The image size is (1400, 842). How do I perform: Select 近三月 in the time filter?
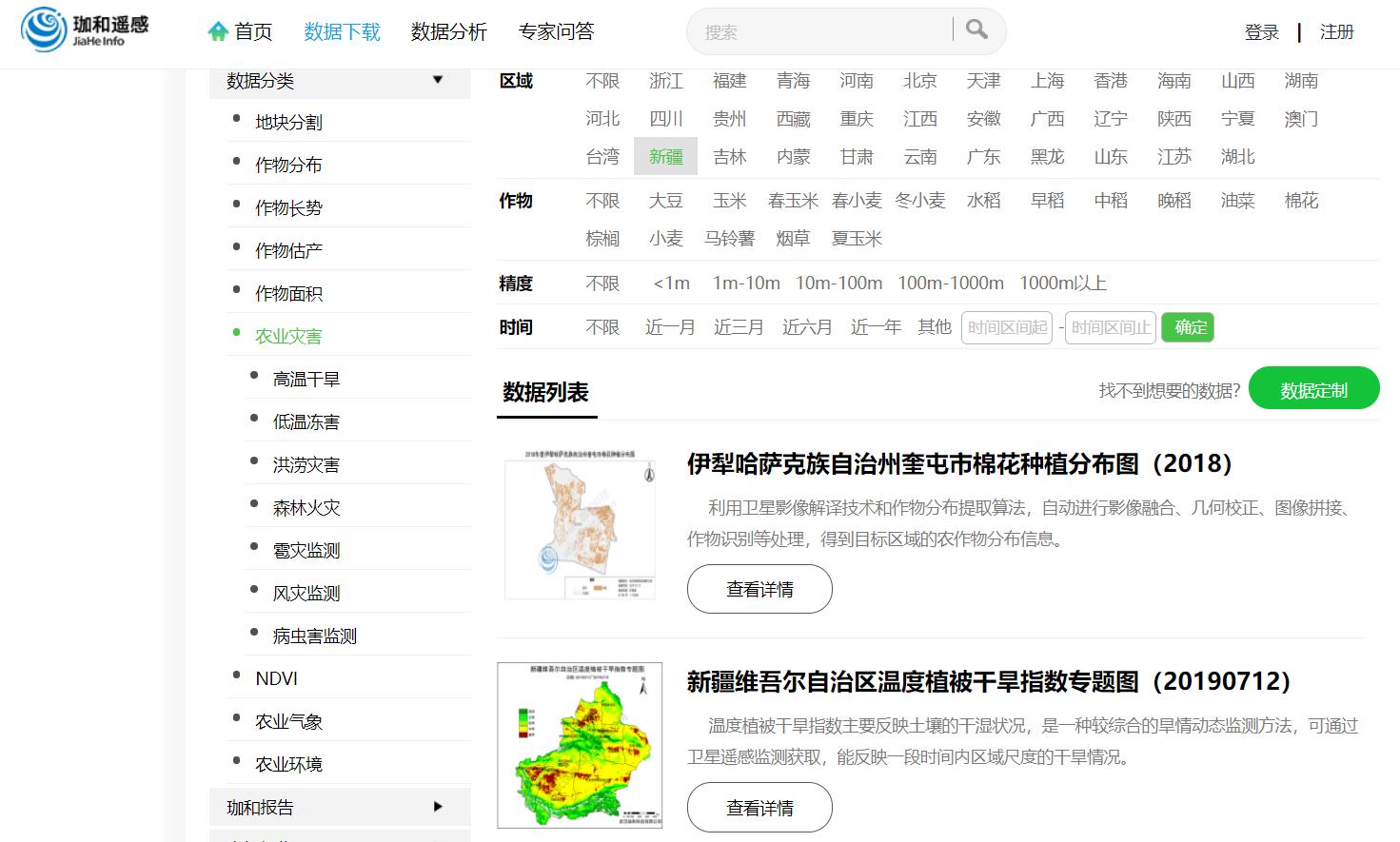[739, 327]
